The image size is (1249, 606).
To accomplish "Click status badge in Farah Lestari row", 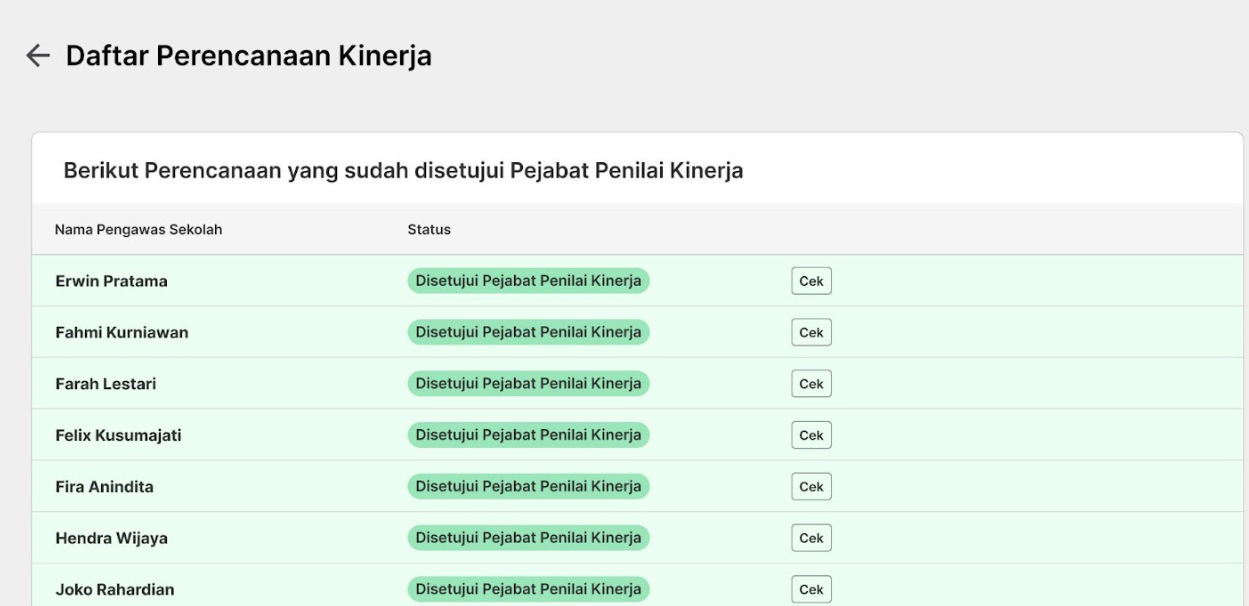I will [x=528, y=384].
